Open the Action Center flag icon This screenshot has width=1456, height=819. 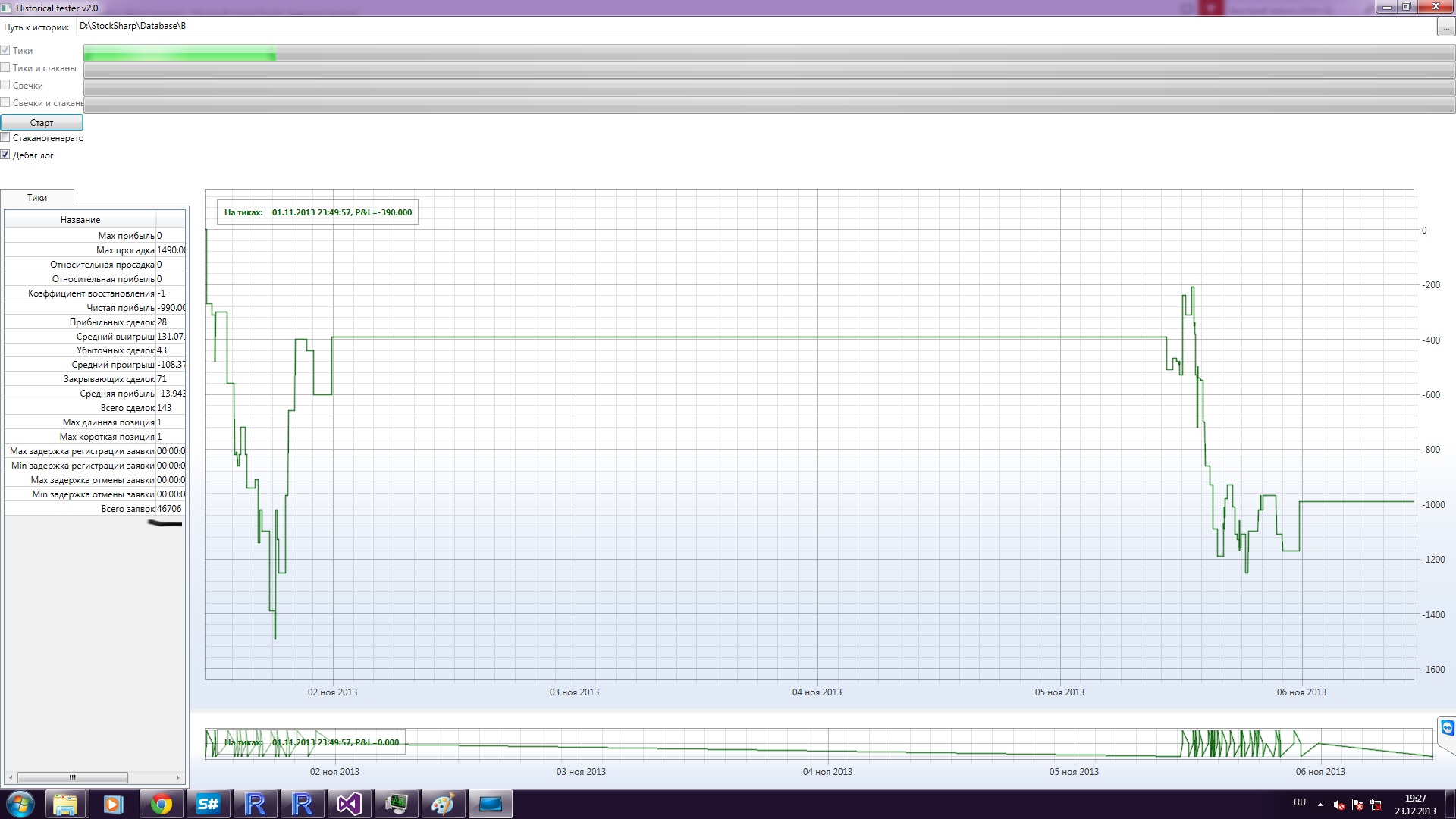[x=1357, y=805]
